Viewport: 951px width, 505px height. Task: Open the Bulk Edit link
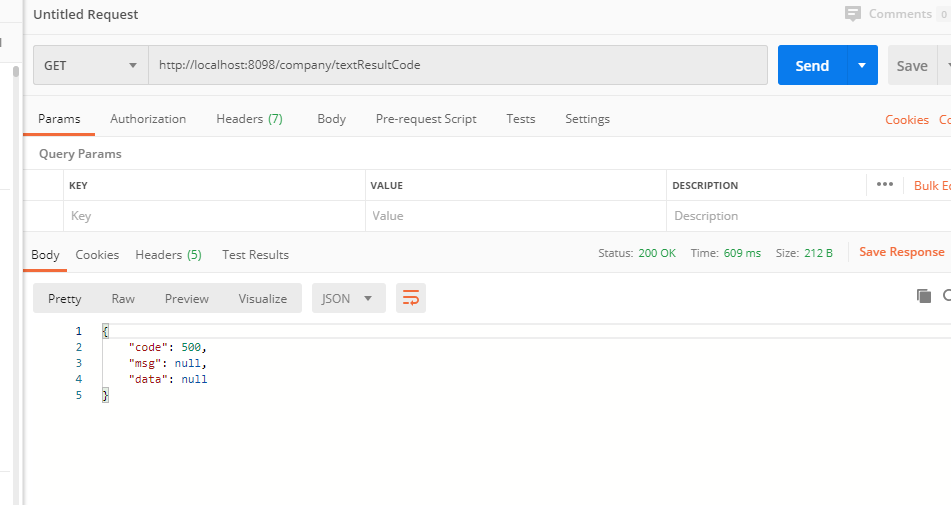[x=932, y=186]
